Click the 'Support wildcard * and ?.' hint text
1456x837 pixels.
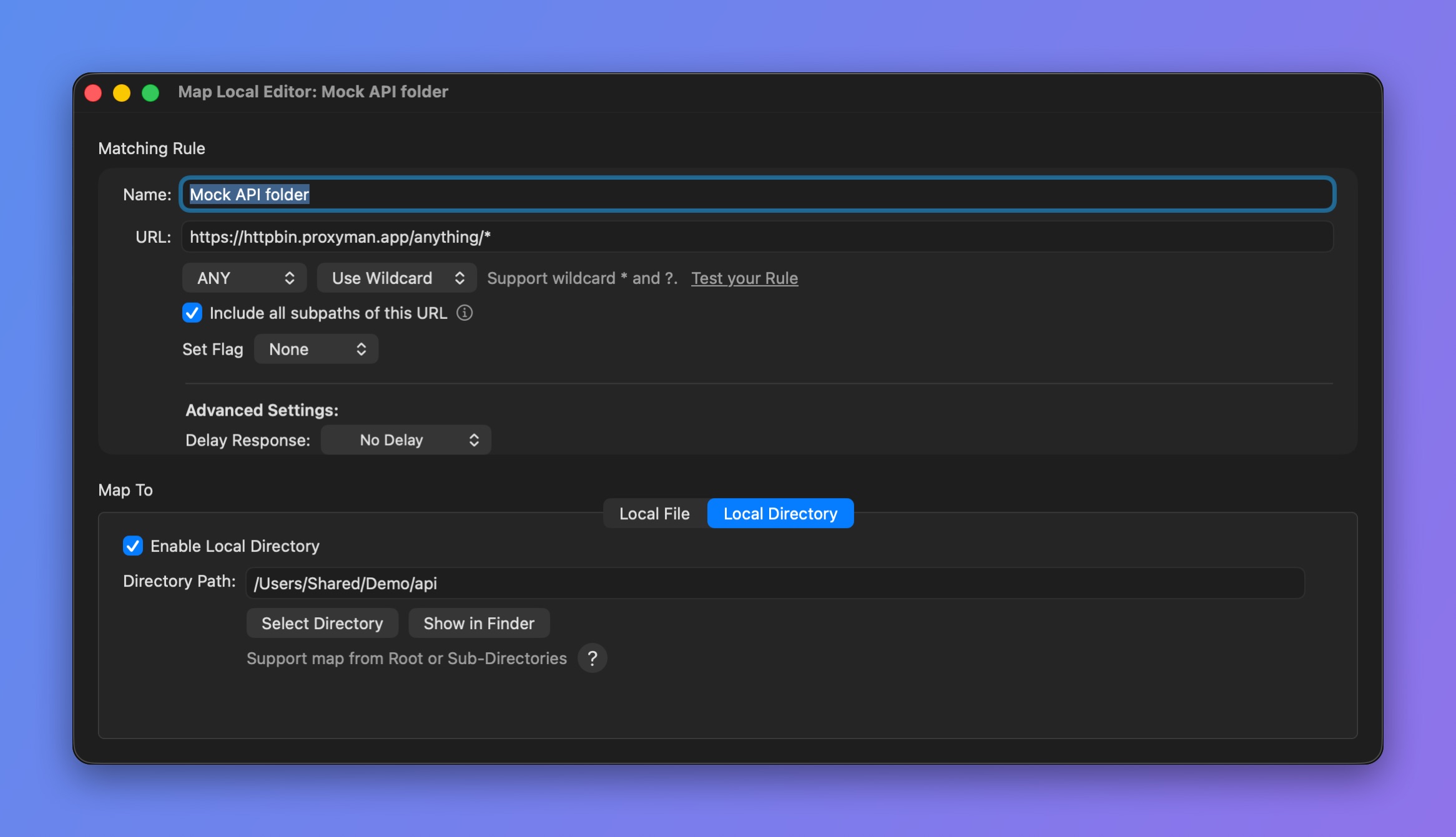tap(582, 278)
